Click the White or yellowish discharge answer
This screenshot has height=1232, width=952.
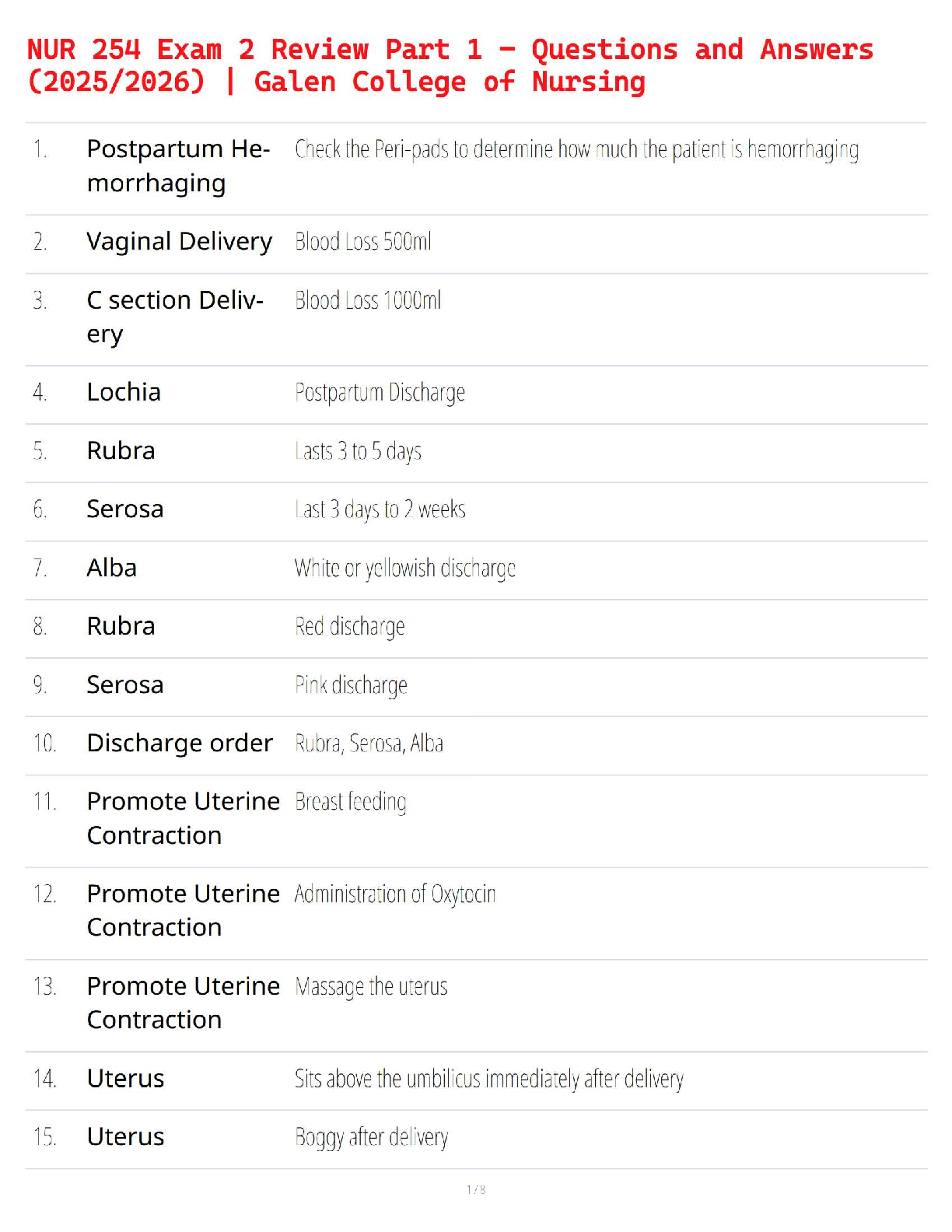tap(404, 569)
